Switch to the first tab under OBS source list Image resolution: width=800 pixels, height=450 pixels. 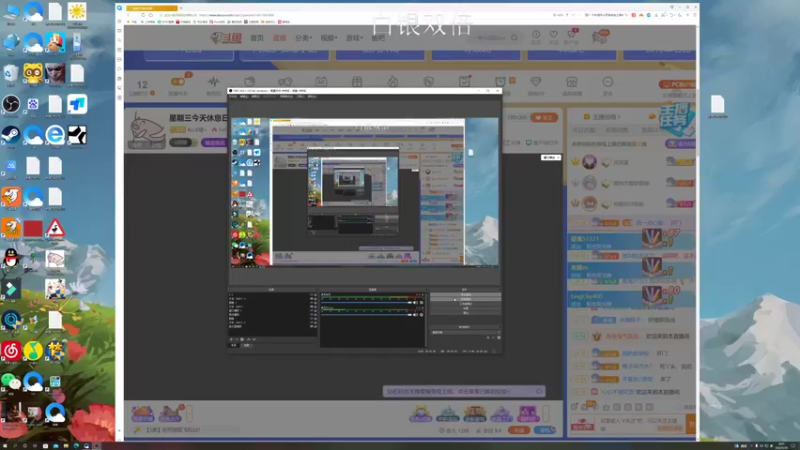(234, 345)
